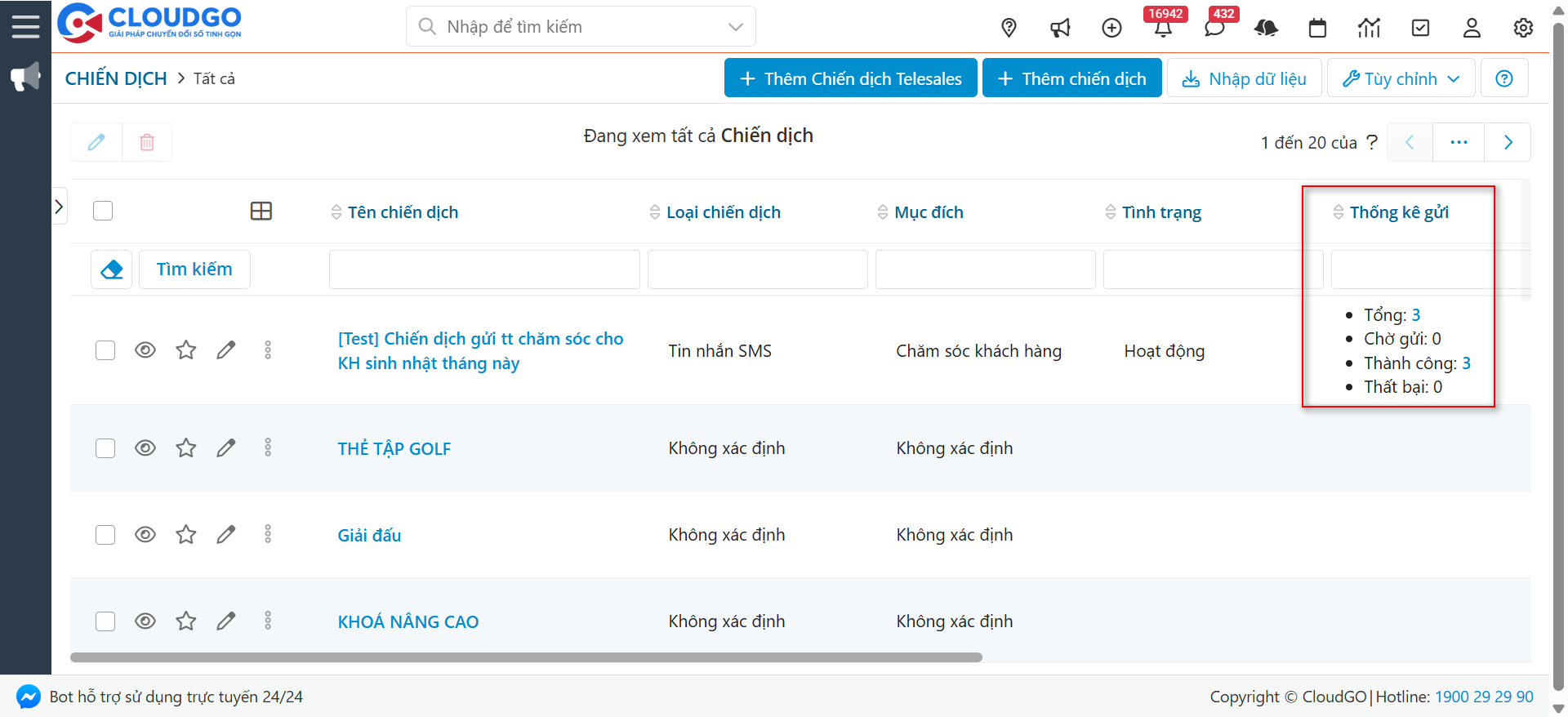Expand the Tùy chỉnh dropdown
This screenshot has height=717, width=1568.
click(1401, 78)
